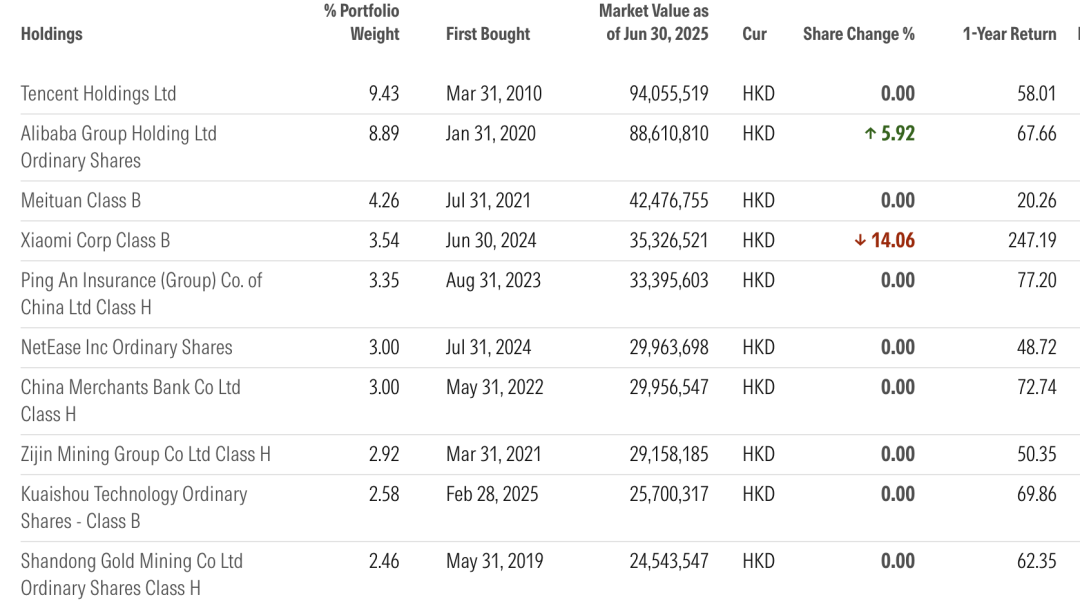Sort by the Holdings column header

[x=51, y=34]
